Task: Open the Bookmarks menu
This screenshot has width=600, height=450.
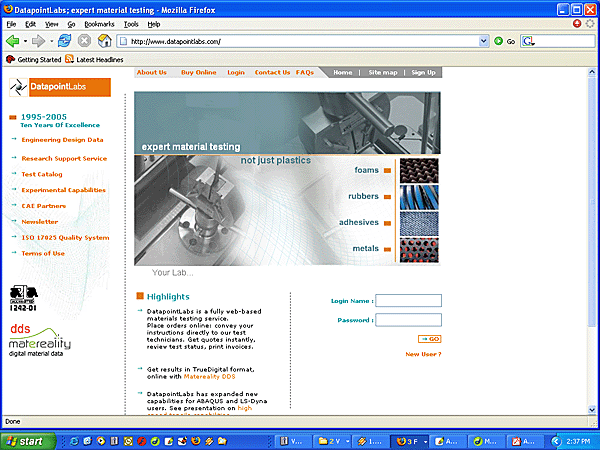Action: click(99, 24)
